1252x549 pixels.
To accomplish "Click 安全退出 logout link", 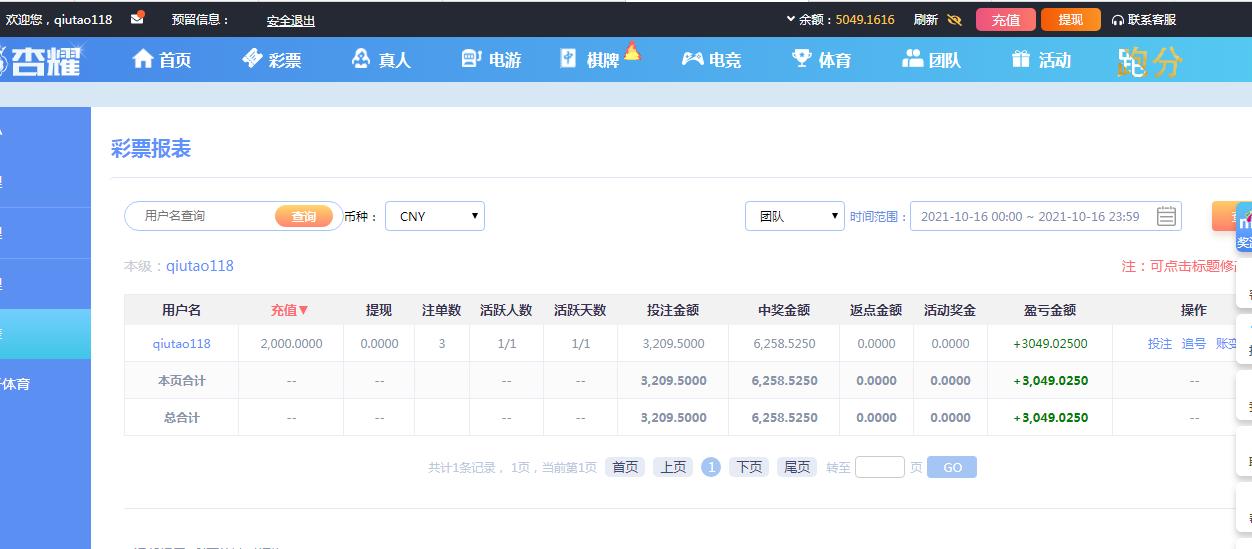I will [291, 21].
